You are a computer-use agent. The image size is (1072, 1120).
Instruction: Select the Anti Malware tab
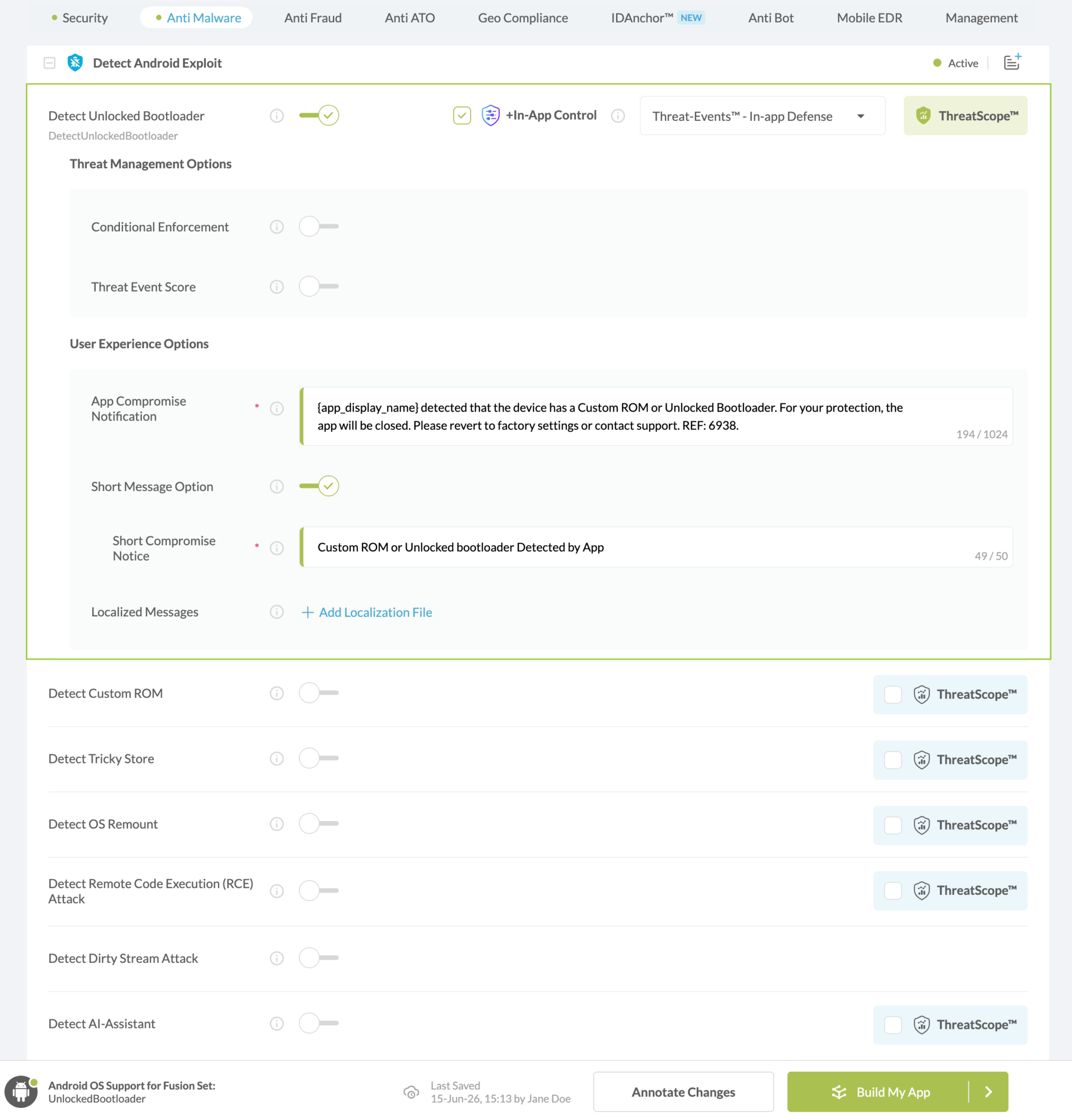coord(196,18)
